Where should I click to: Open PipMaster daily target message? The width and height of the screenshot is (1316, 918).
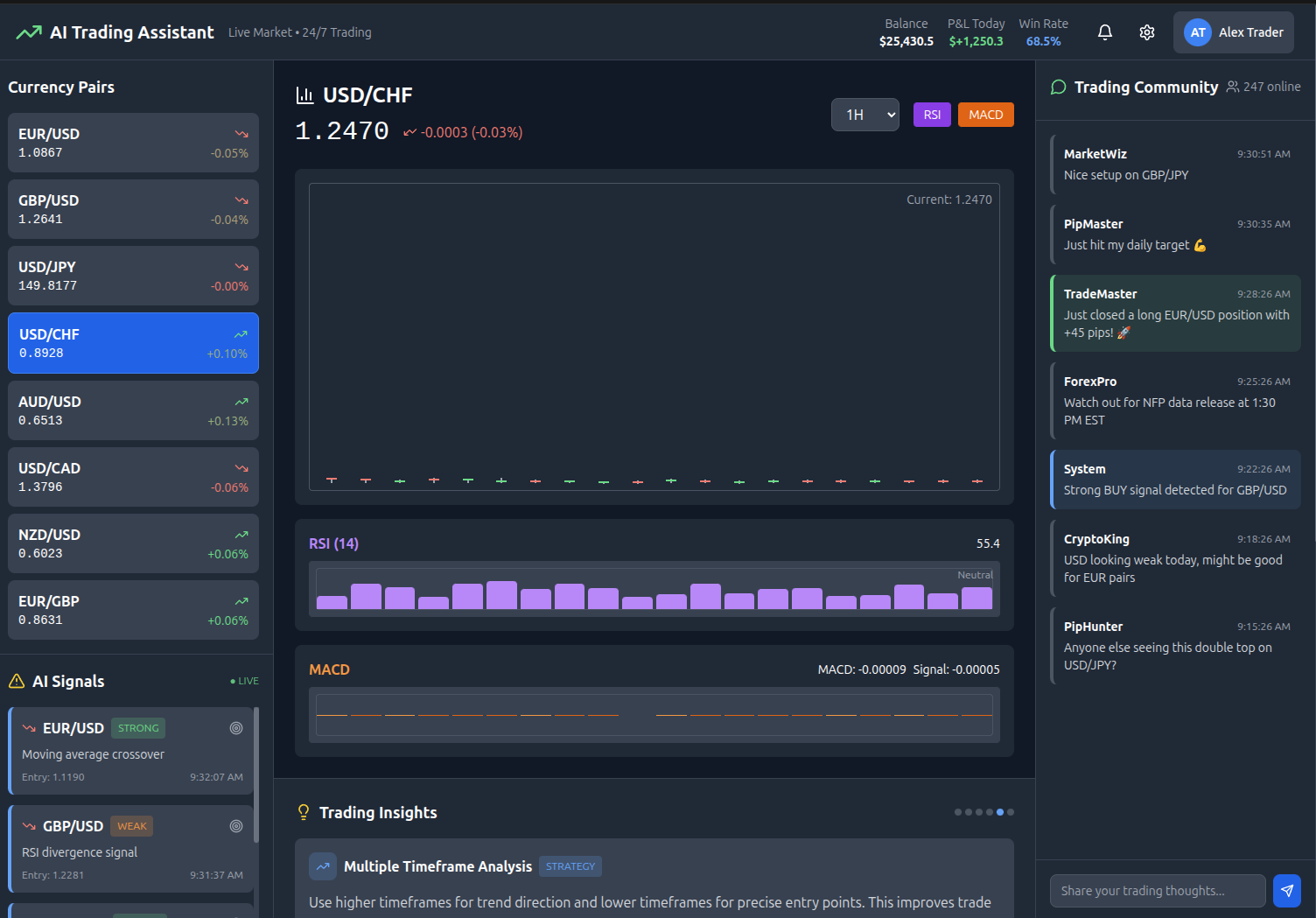pyautogui.click(x=1175, y=235)
